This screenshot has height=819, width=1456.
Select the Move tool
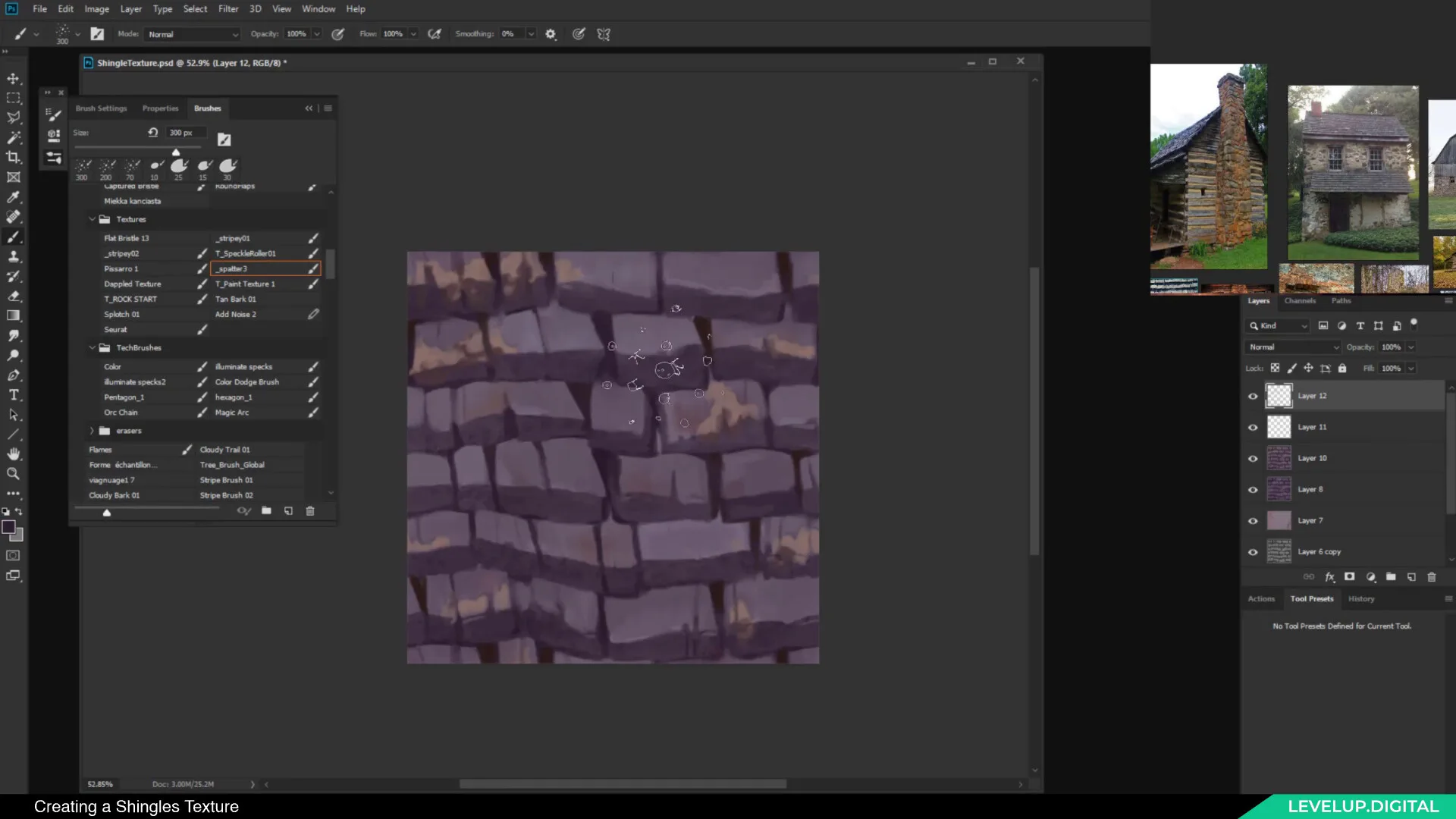coord(14,78)
